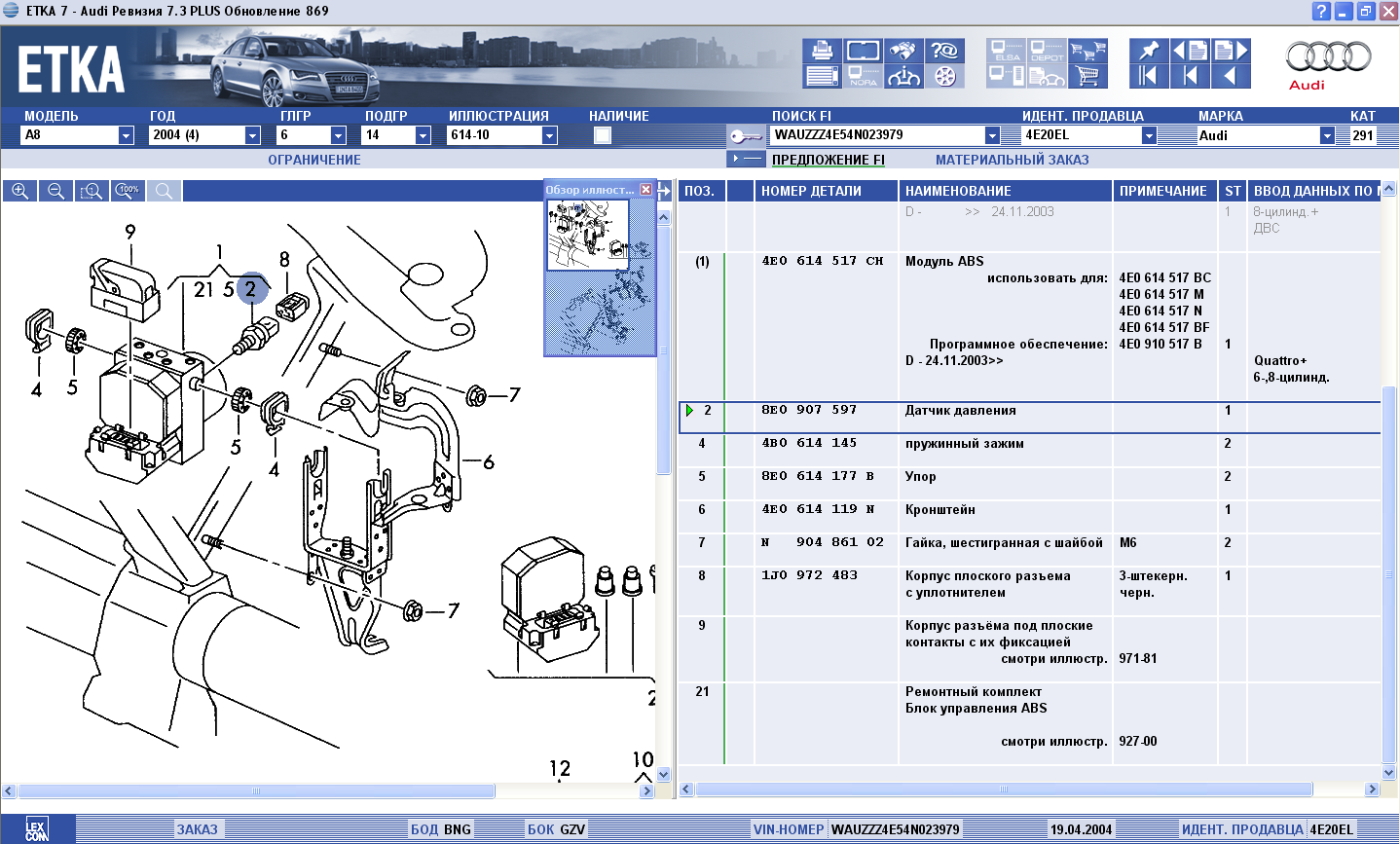Open the help and email question icon
Image resolution: width=1400 pixels, height=844 pixels.
tap(943, 51)
